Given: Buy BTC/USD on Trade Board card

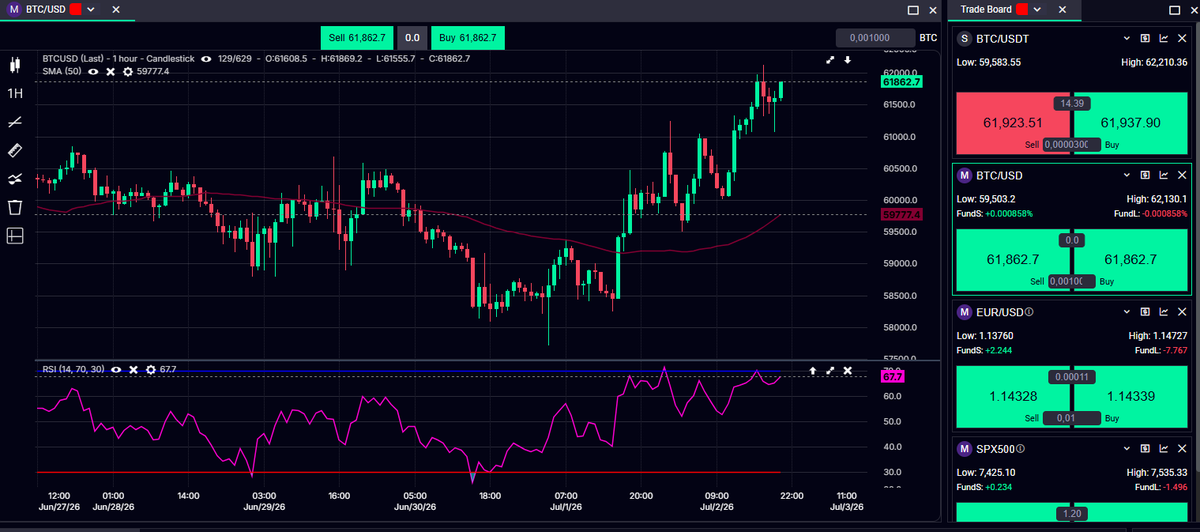Looking at the screenshot, I should (1129, 260).
